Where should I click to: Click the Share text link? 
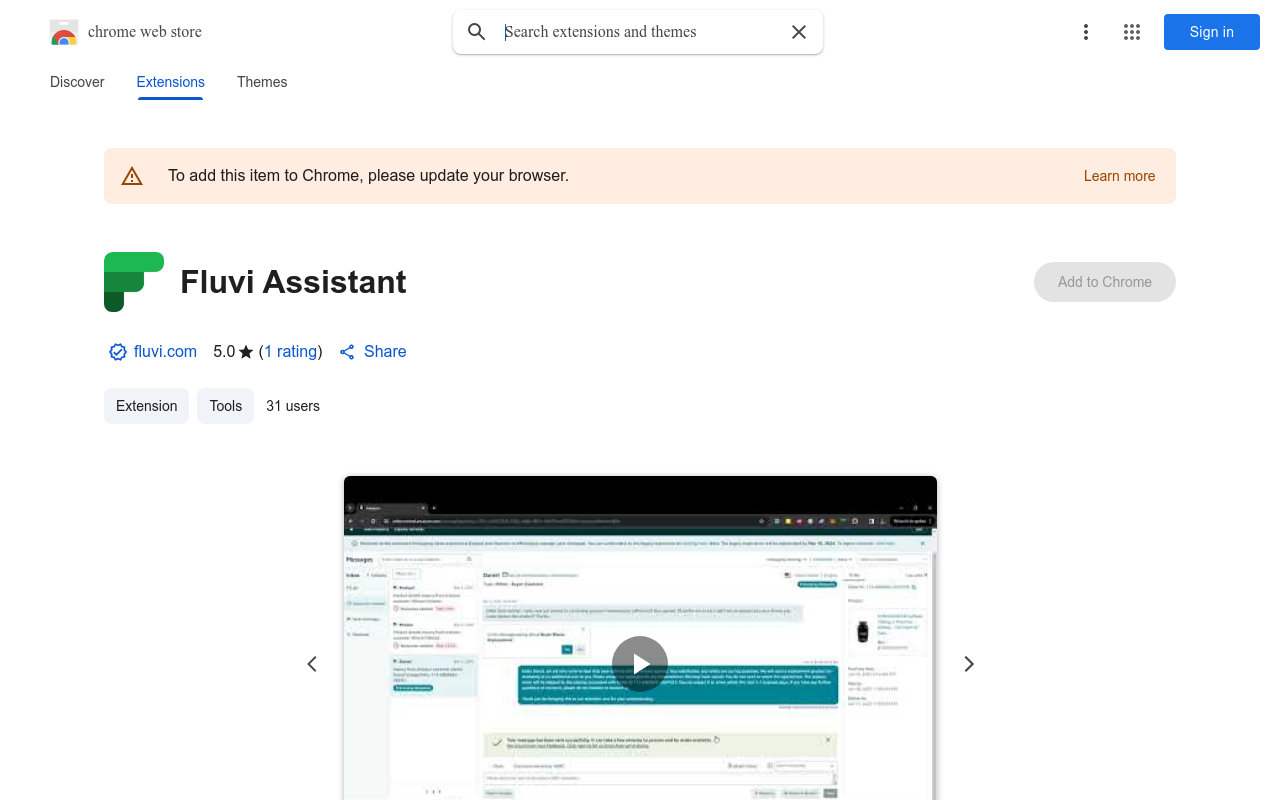tap(385, 352)
